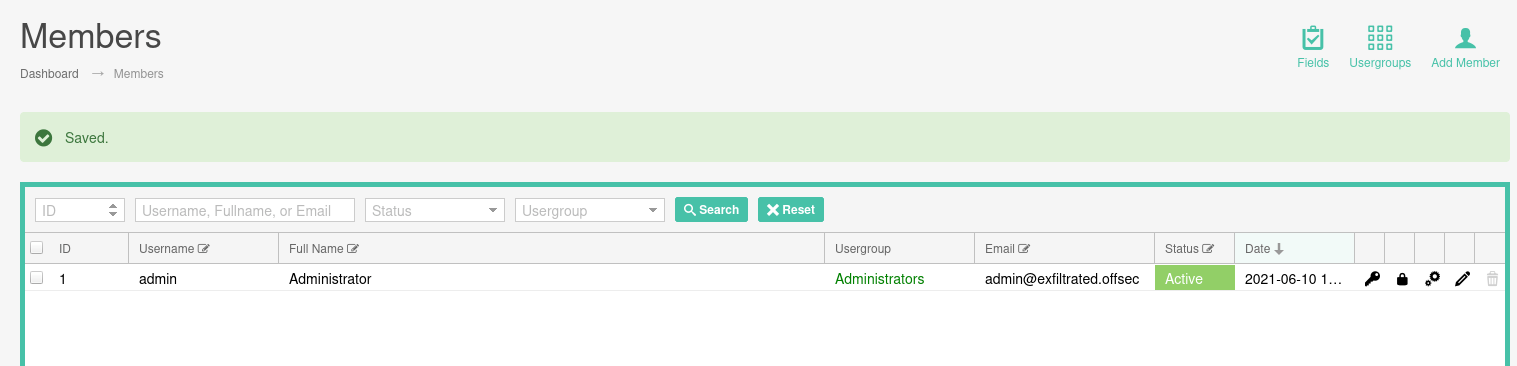Click the Add Member person icon
The height and width of the screenshot is (366, 1517).
pos(1465,39)
